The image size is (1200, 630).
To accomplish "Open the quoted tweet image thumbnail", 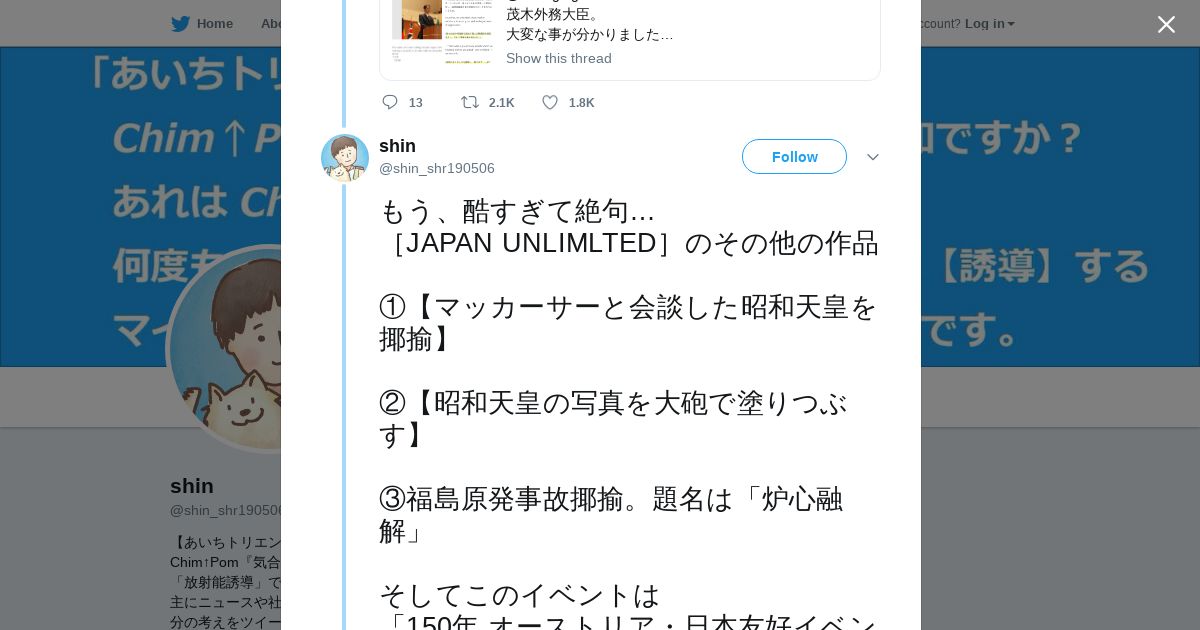I will (x=441, y=32).
